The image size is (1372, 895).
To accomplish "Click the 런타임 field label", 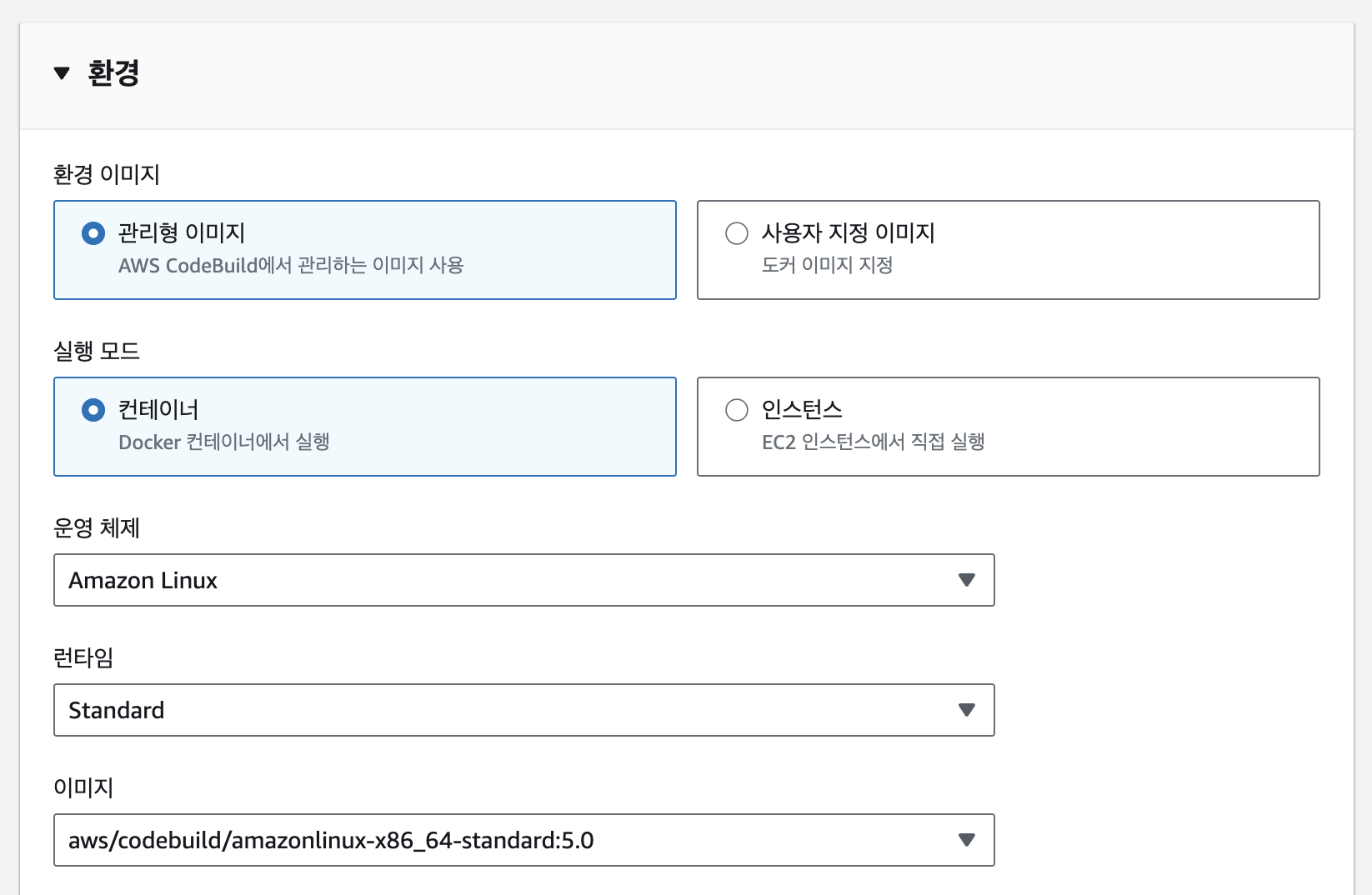I will click(x=83, y=657).
